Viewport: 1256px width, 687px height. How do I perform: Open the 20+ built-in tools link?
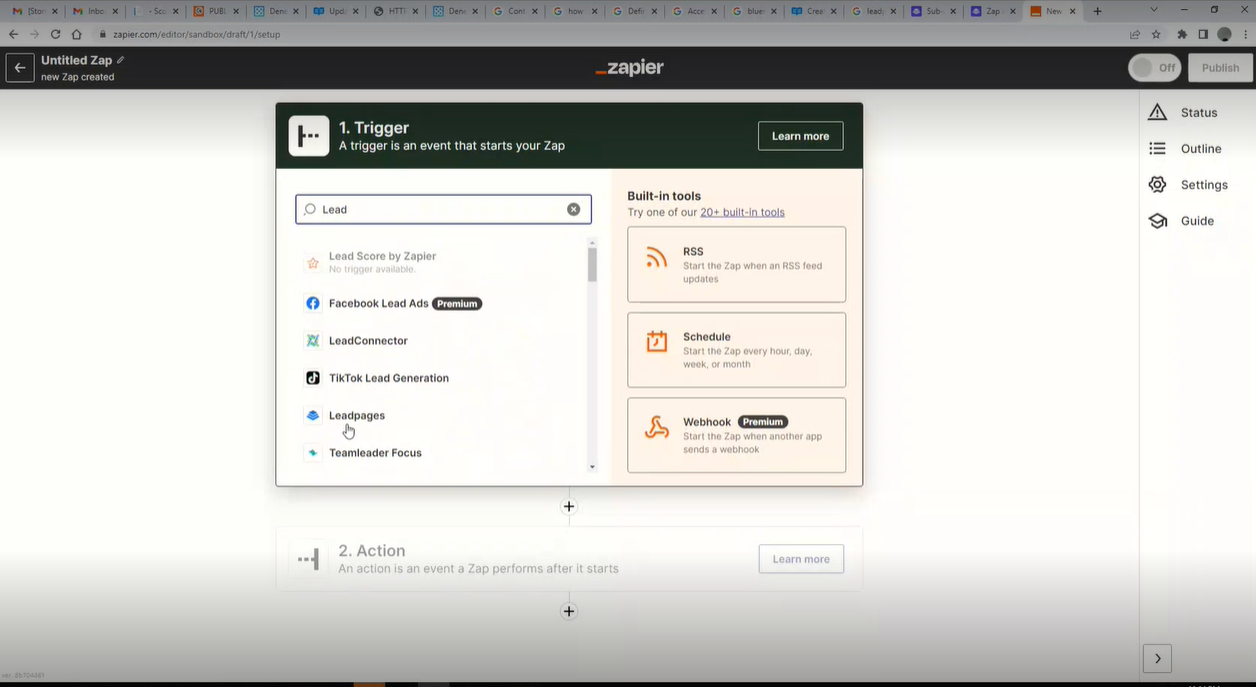click(742, 212)
